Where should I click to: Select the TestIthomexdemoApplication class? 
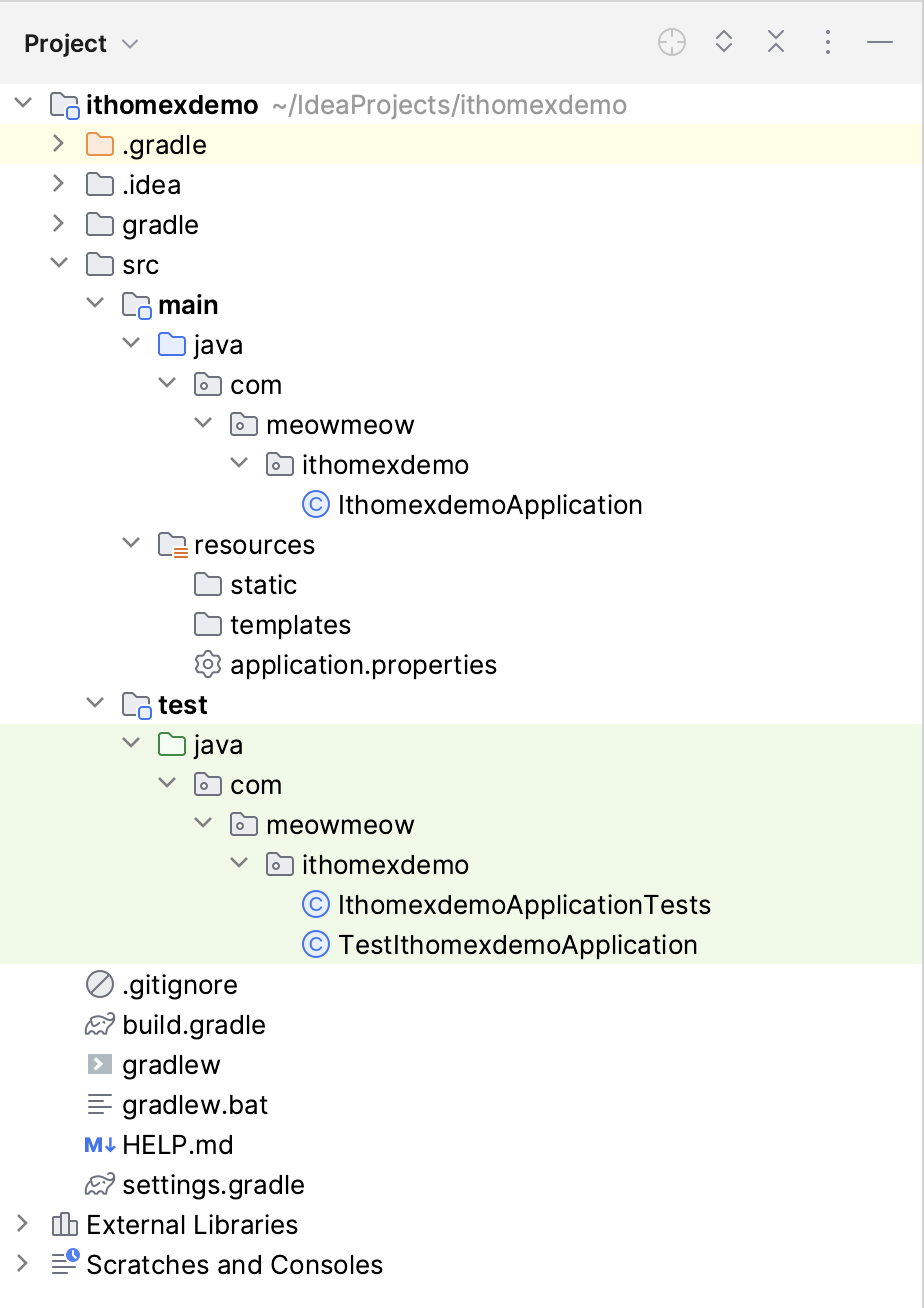(x=517, y=945)
